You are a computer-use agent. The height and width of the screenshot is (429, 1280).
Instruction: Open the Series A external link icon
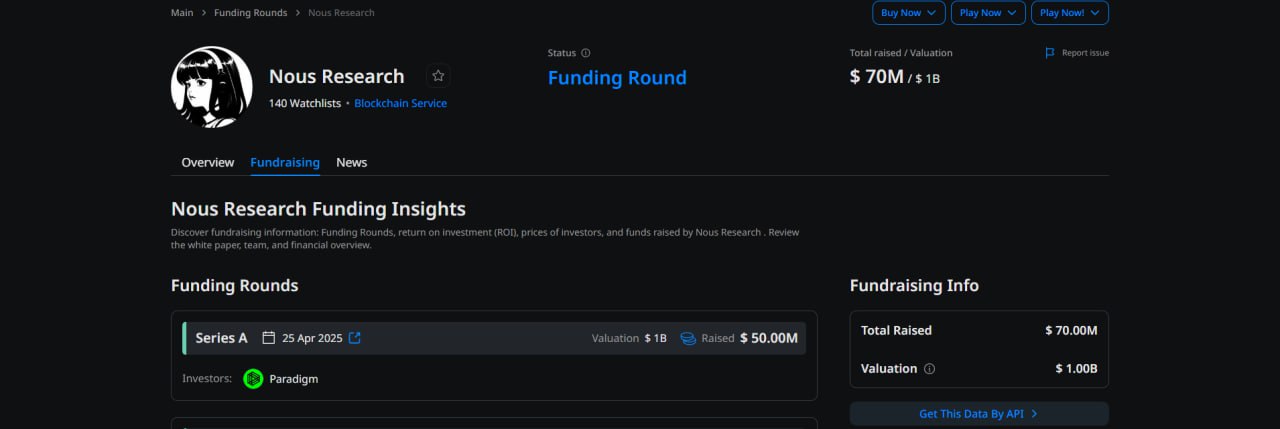pos(354,338)
